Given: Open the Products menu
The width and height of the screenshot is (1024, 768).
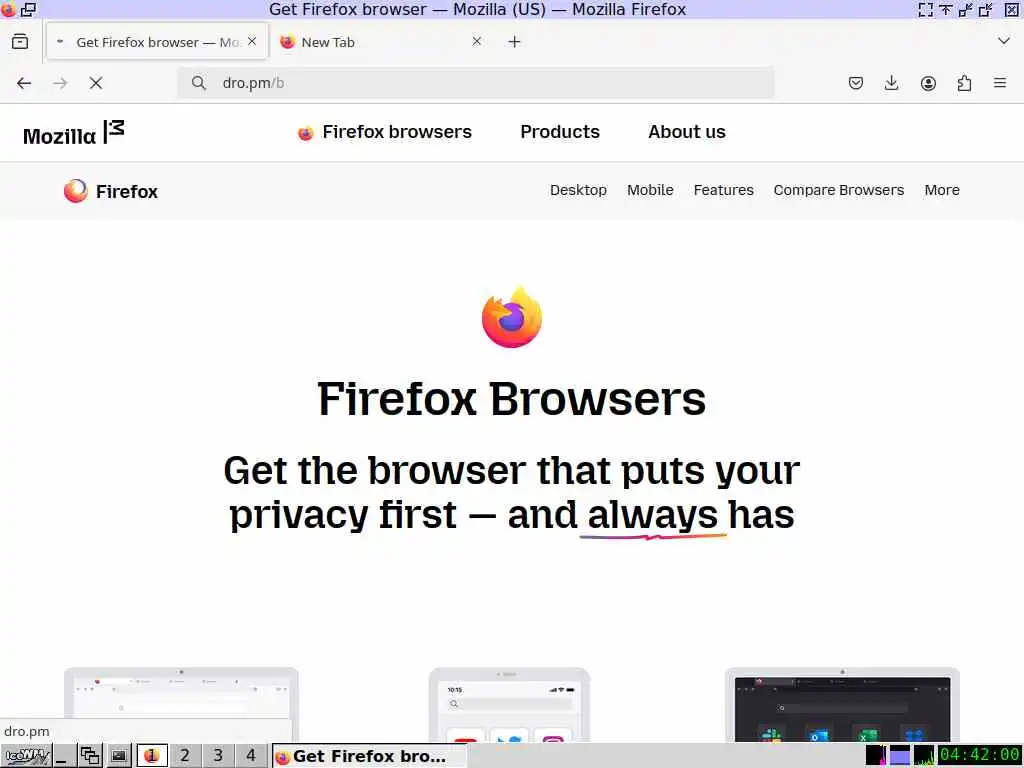Looking at the screenshot, I should (560, 132).
